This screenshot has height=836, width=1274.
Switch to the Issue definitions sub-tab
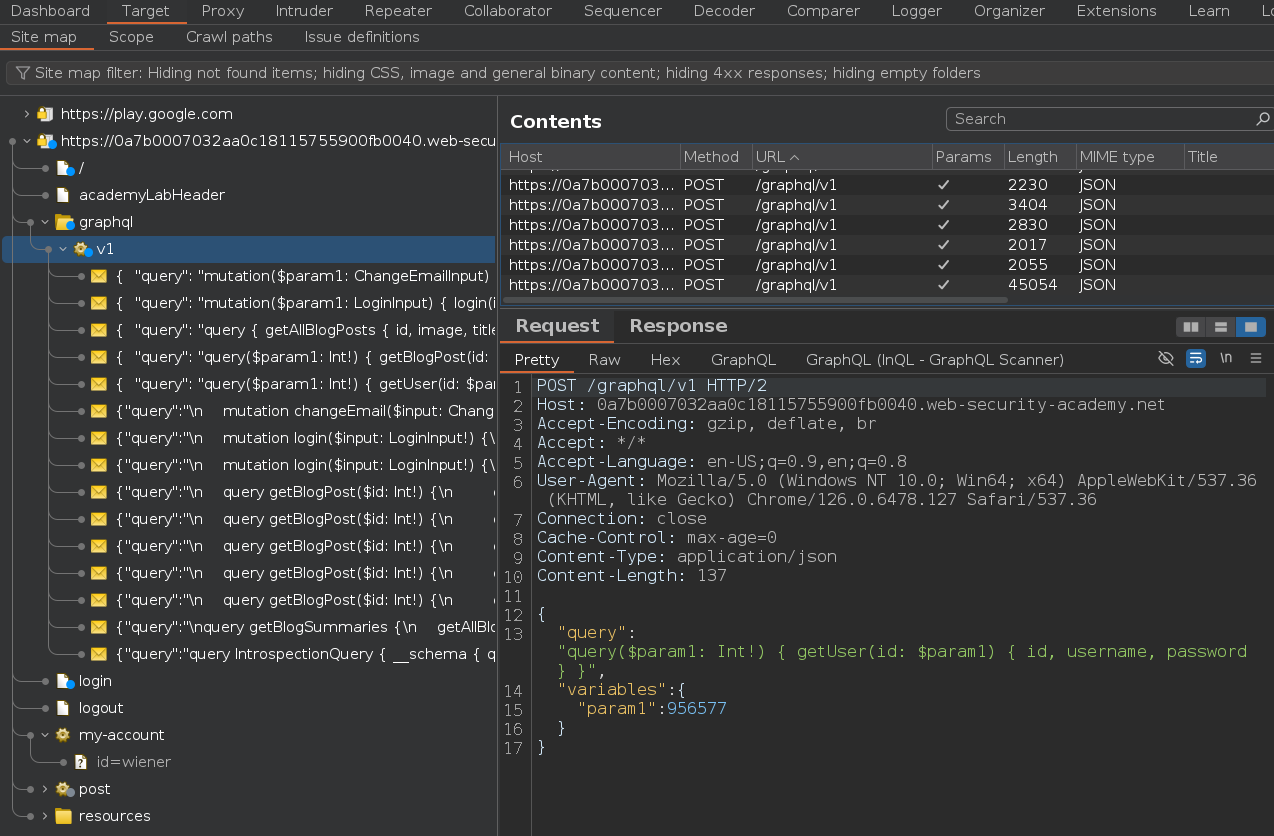coord(362,37)
